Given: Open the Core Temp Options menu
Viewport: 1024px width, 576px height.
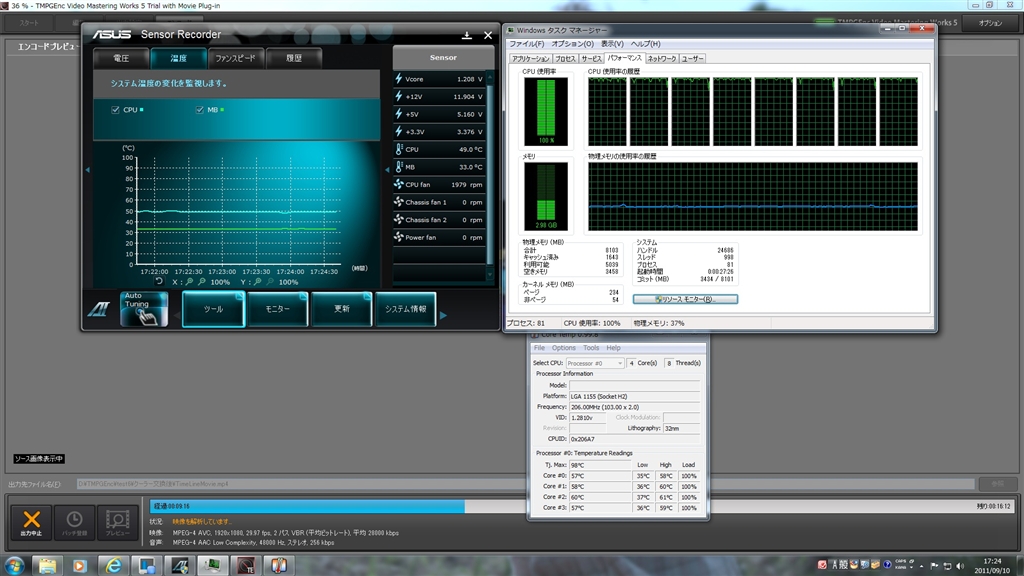Looking at the screenshot, I should click(564, 348).
